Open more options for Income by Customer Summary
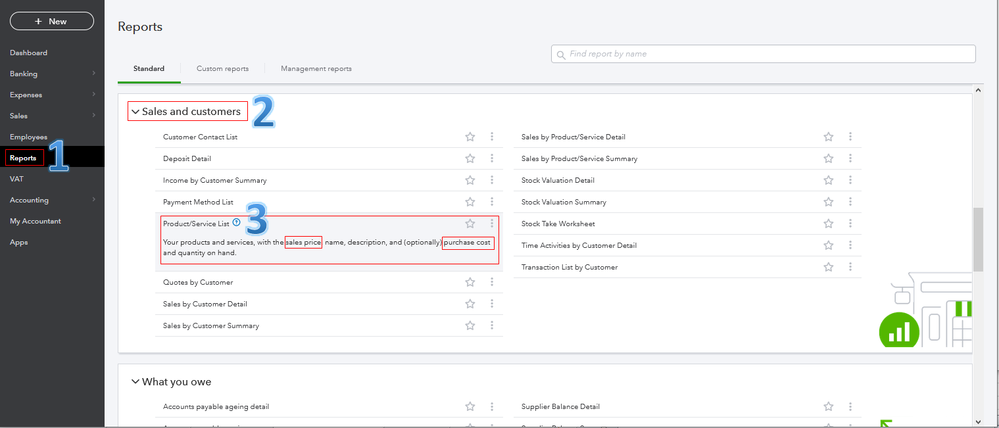999x428 pixels. point(491,181)
